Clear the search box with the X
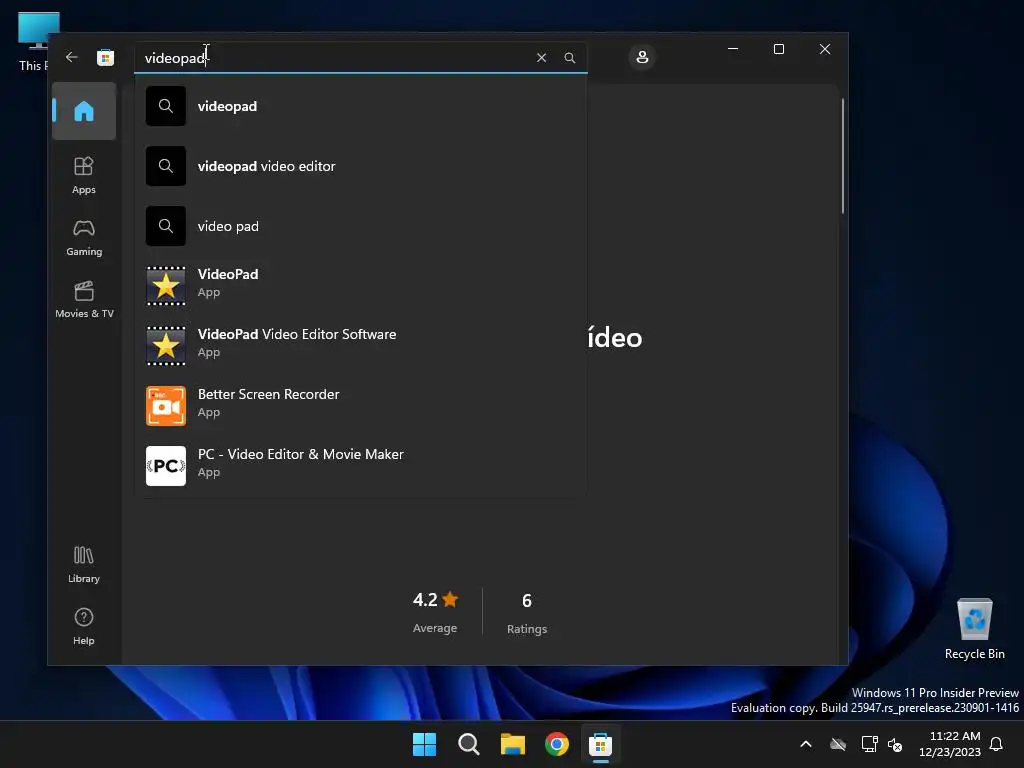 point(541,57)
